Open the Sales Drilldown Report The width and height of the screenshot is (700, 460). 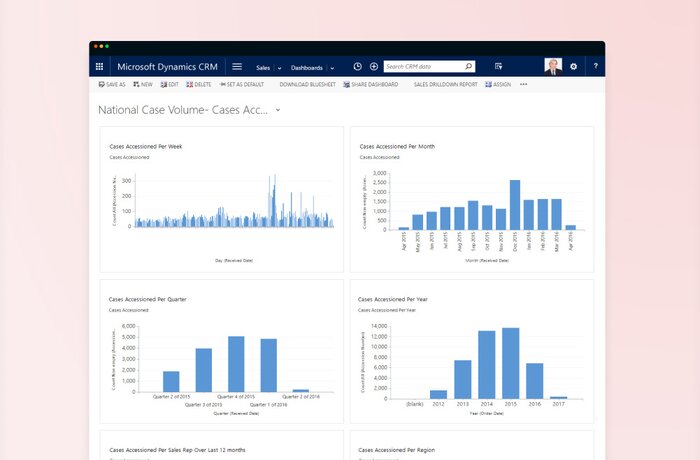coord(445,85)
